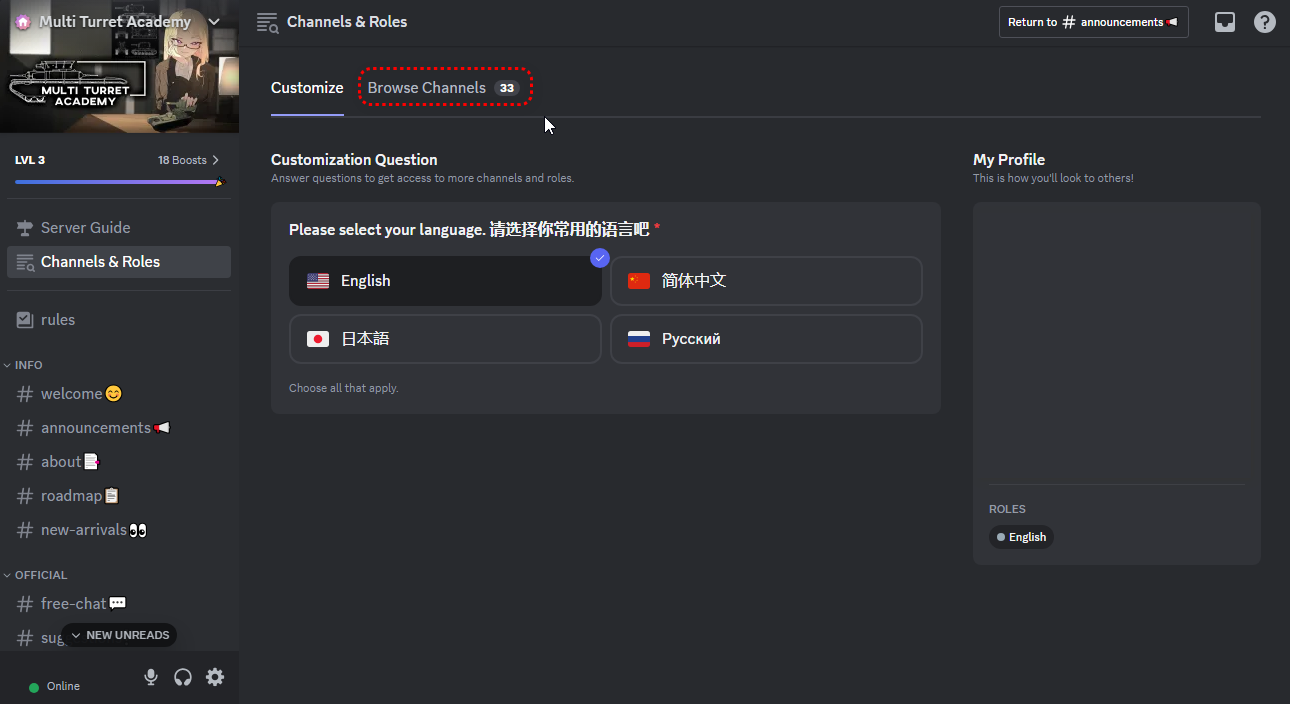1290x704 pixels.
Task: Open the Server Guide
Action: click(x=86, y=228)
